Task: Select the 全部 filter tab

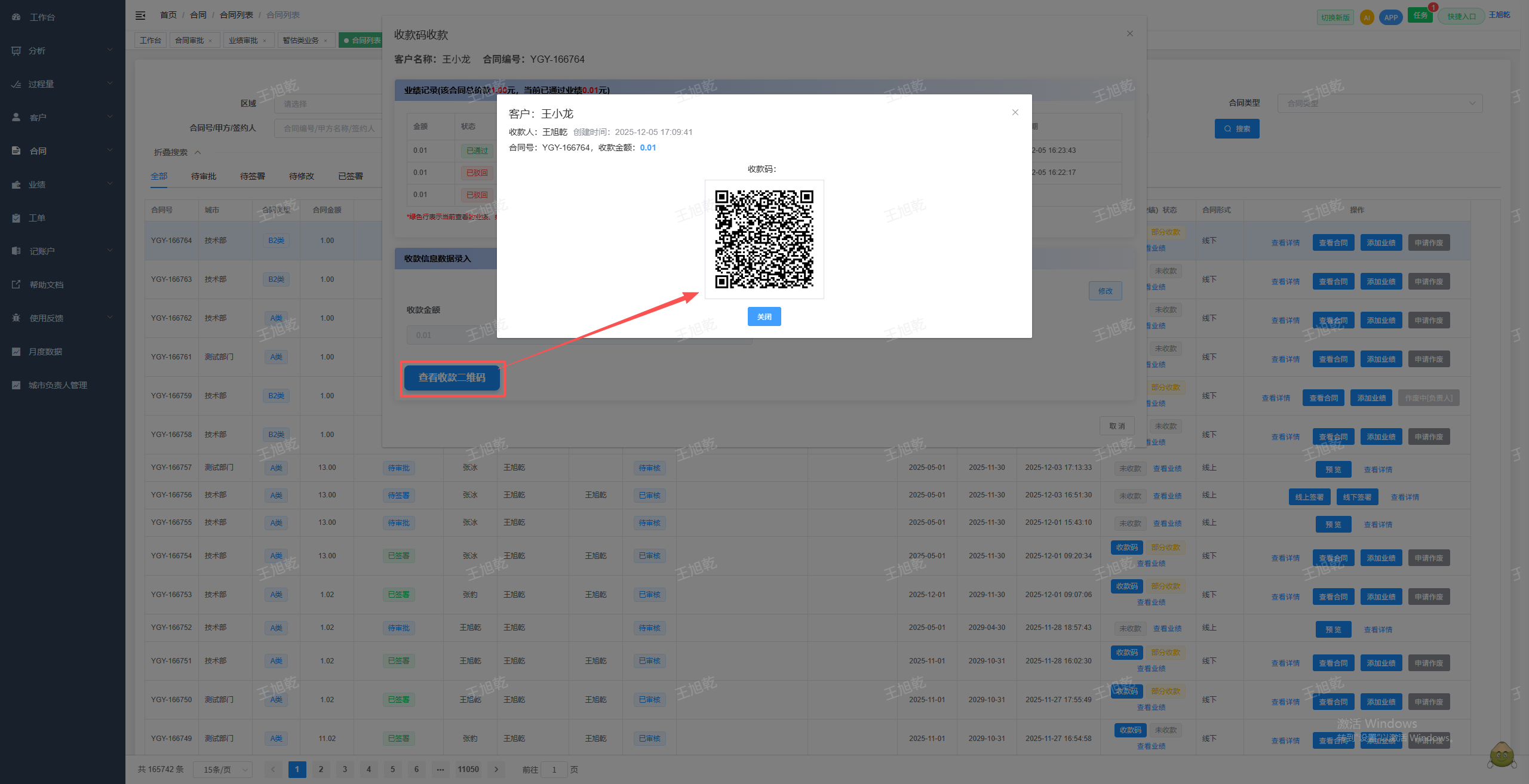Action: coord(159,176)
